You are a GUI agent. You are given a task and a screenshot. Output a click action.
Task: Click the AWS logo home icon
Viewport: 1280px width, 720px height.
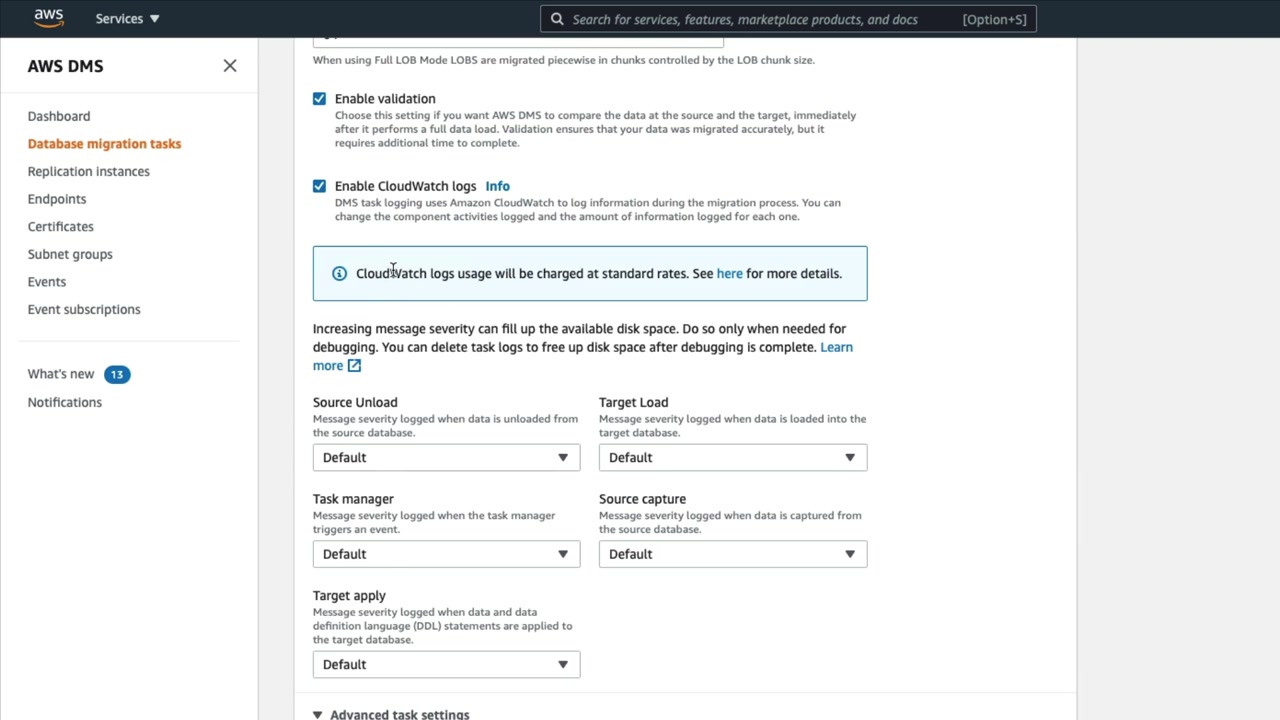48,18
